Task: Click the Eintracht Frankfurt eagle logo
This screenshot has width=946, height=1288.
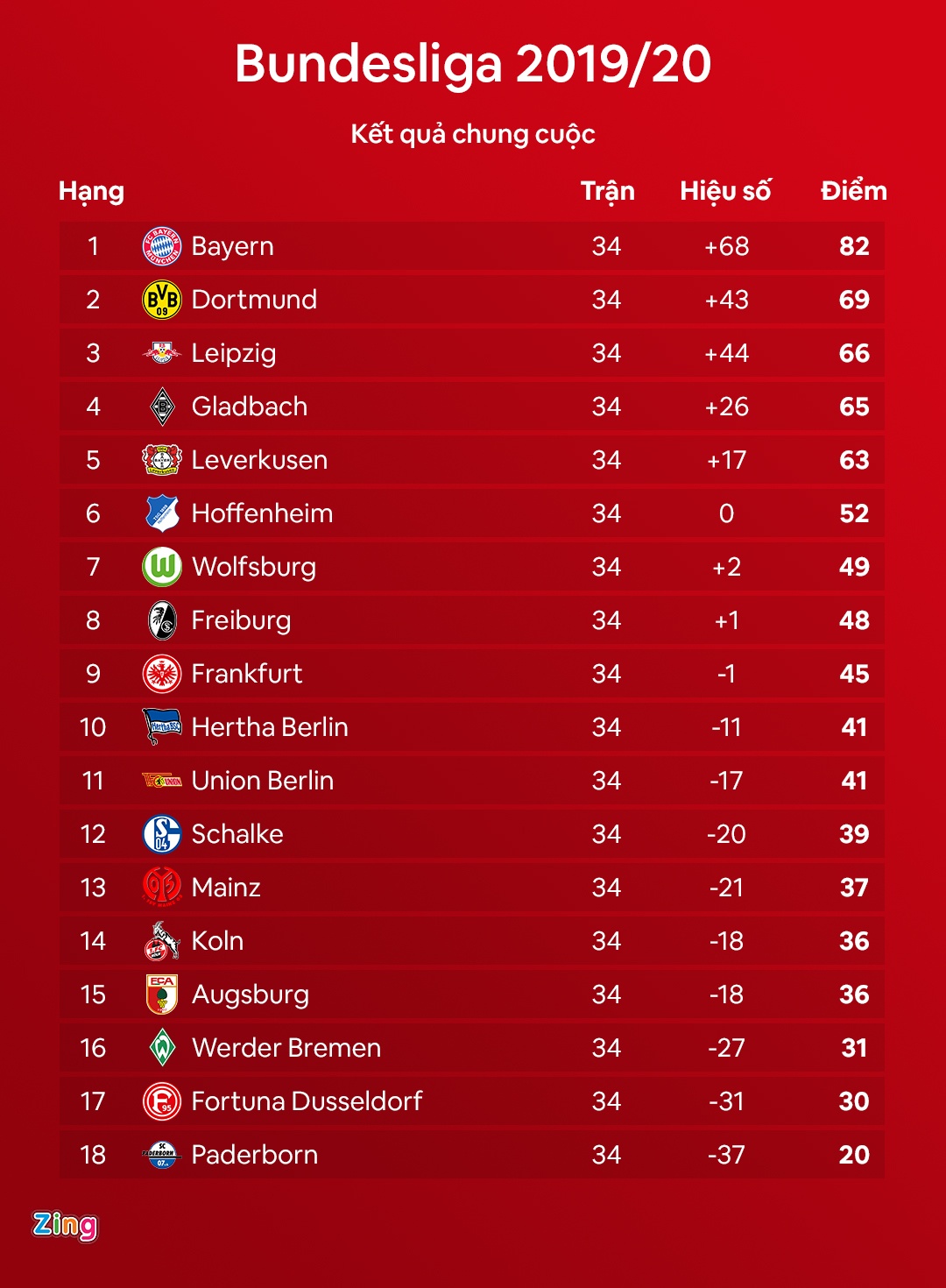Action: pos(162,674)
